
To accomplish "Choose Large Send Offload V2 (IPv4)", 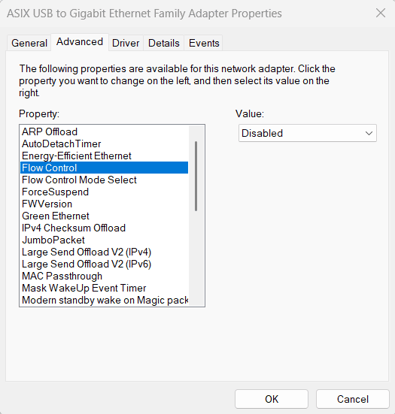I will [x=104, y=252].
